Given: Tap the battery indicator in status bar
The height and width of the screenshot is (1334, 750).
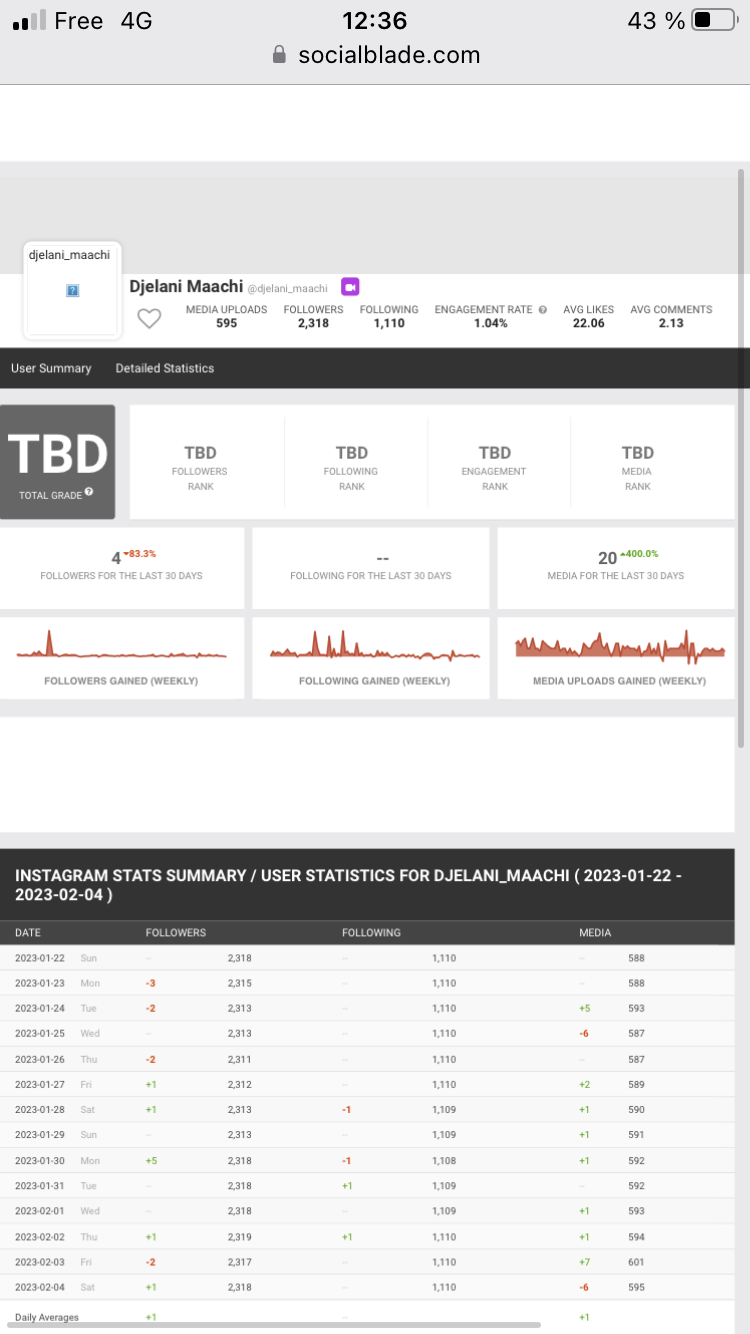Looking at the screenshot, I should pyautogui.click(x=713, y=20).
